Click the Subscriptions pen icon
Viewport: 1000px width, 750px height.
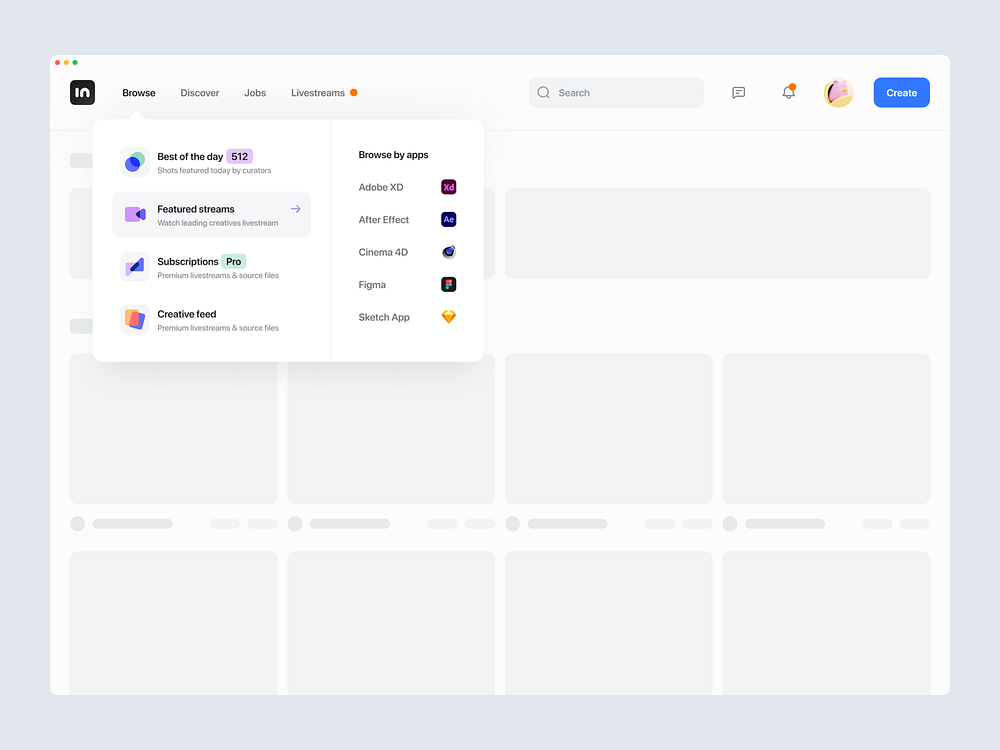pos(135,267)
